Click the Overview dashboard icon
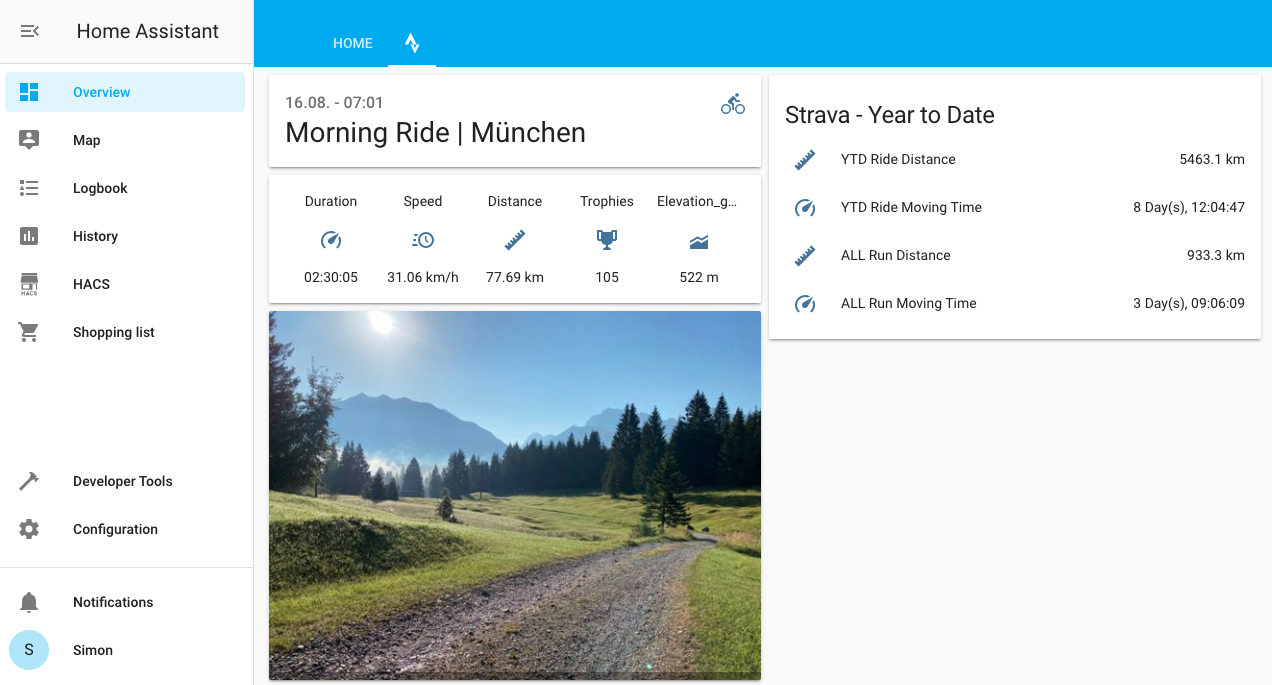The image size is (1272, 685). pos(29,92)
